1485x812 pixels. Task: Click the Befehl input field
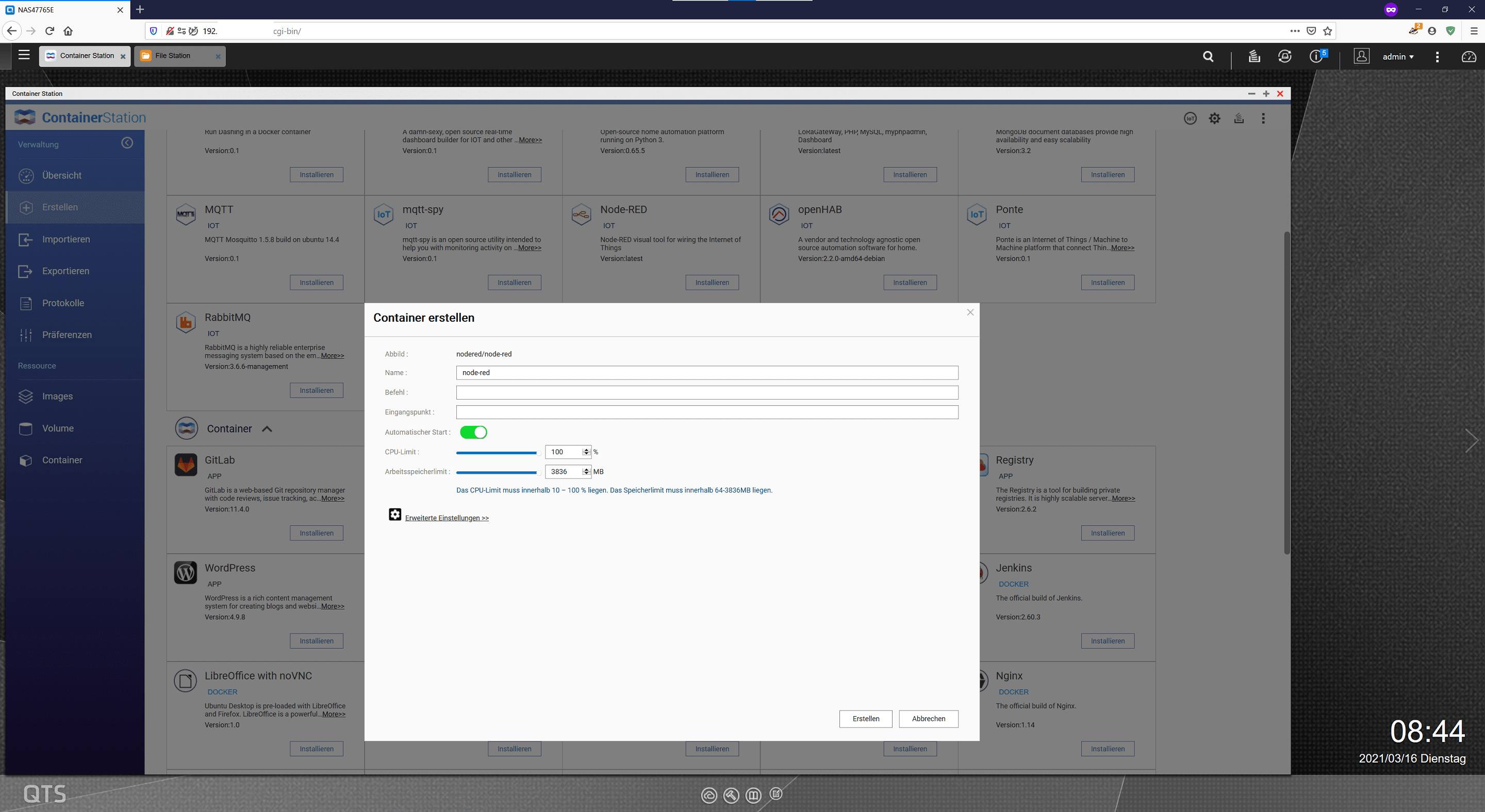pos(707,392)
